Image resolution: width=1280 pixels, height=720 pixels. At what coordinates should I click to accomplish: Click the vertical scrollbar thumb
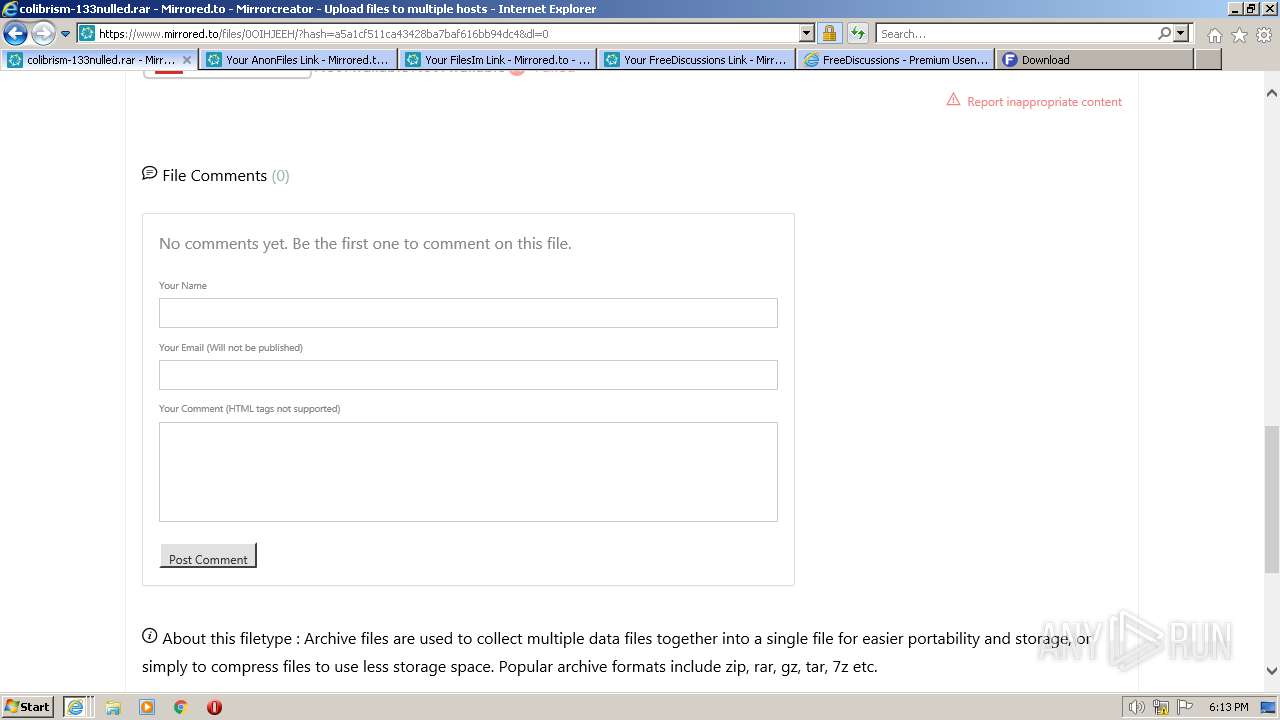[x=1271, y=499]
